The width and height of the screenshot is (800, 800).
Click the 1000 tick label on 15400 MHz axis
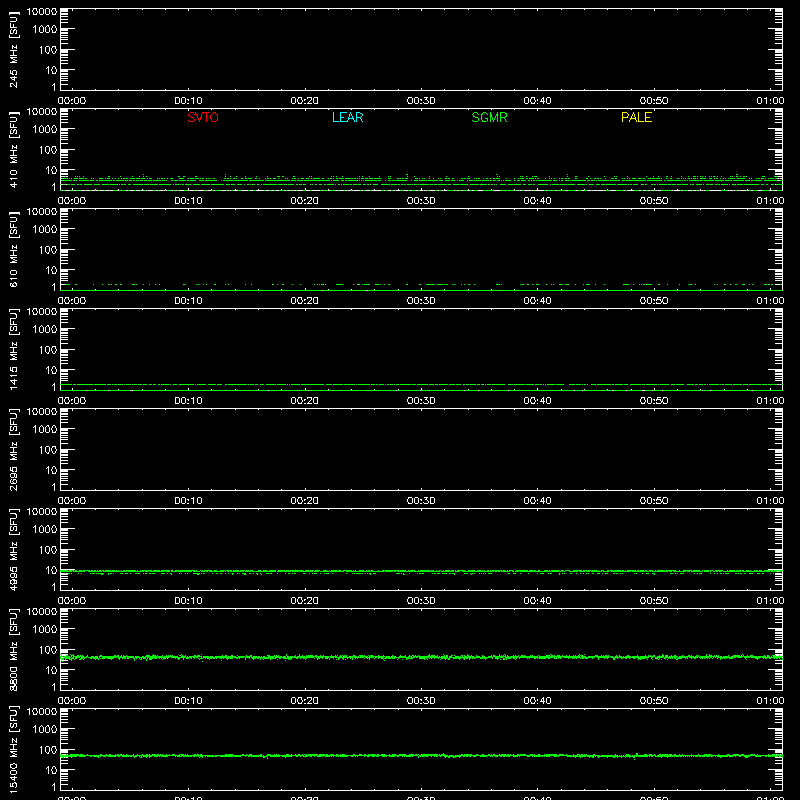point(45,730)
